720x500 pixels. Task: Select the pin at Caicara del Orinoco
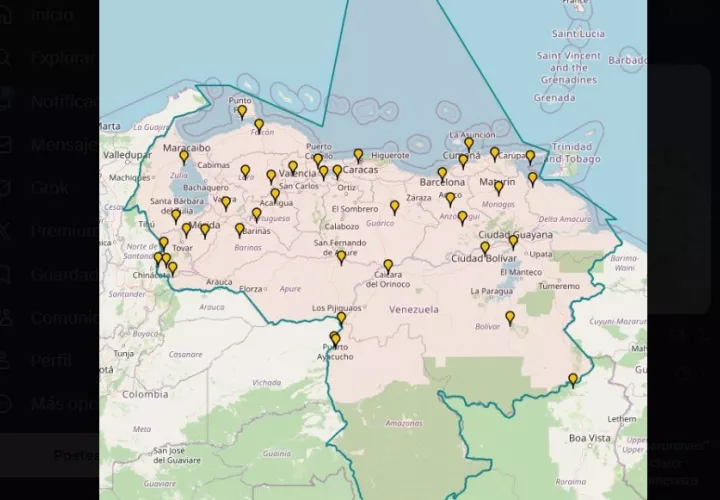click(388, 266)
